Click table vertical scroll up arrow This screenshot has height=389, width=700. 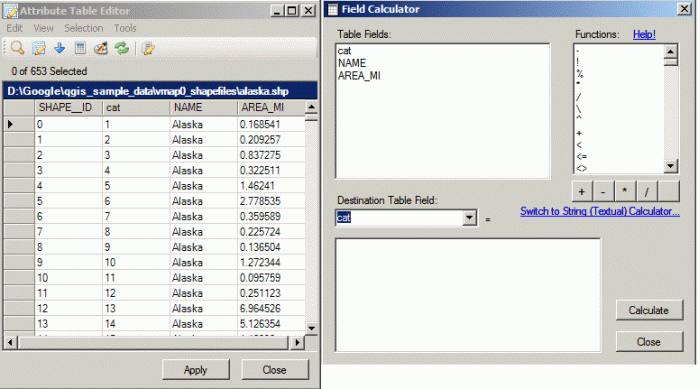(311, 107)
